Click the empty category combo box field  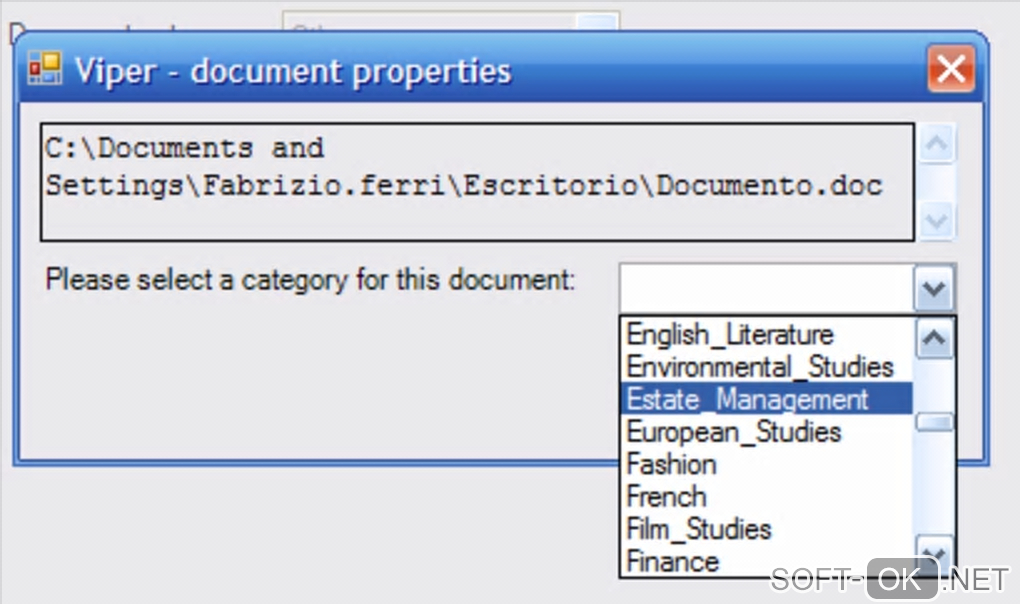766,289
